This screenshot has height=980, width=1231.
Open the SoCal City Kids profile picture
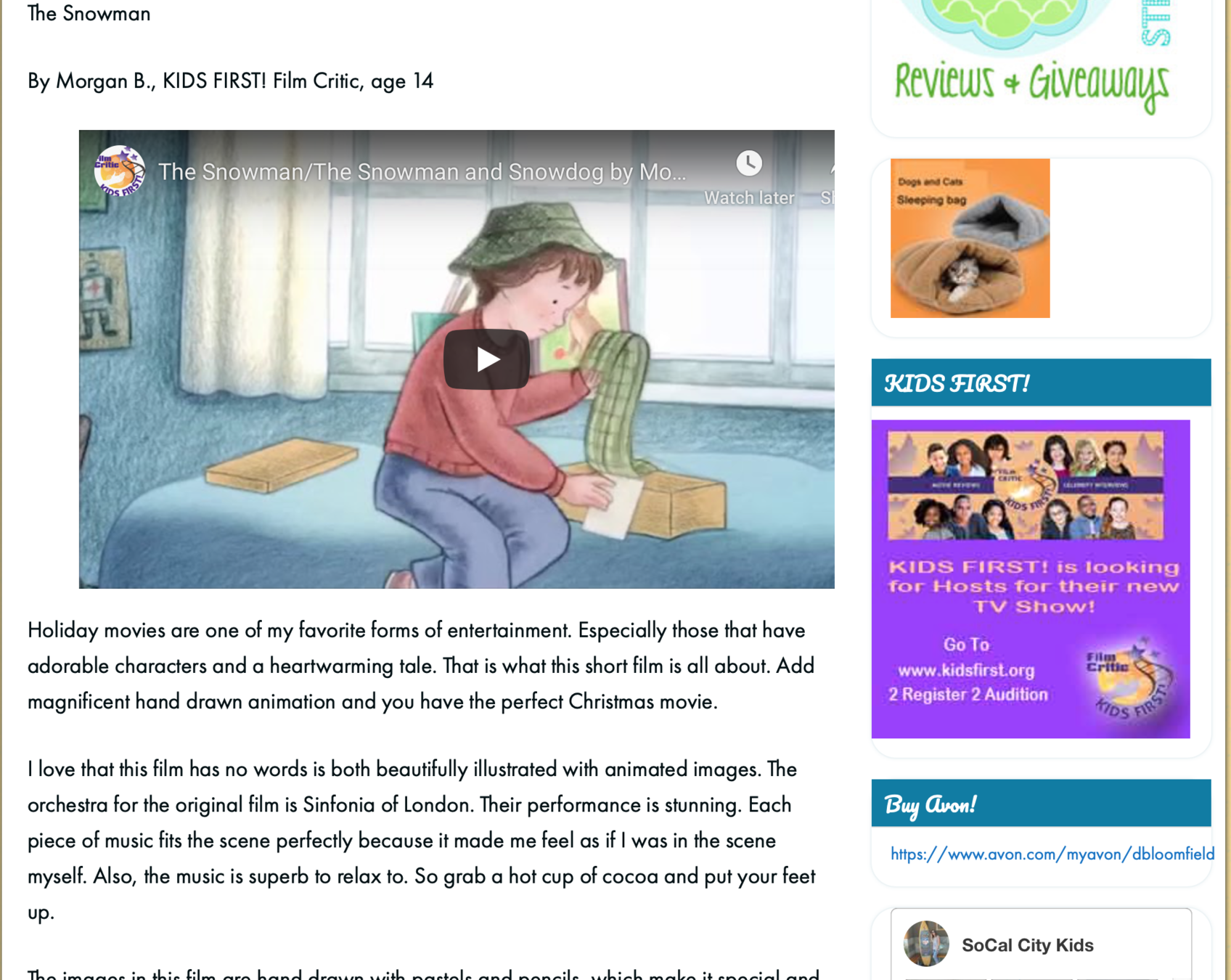926,944
